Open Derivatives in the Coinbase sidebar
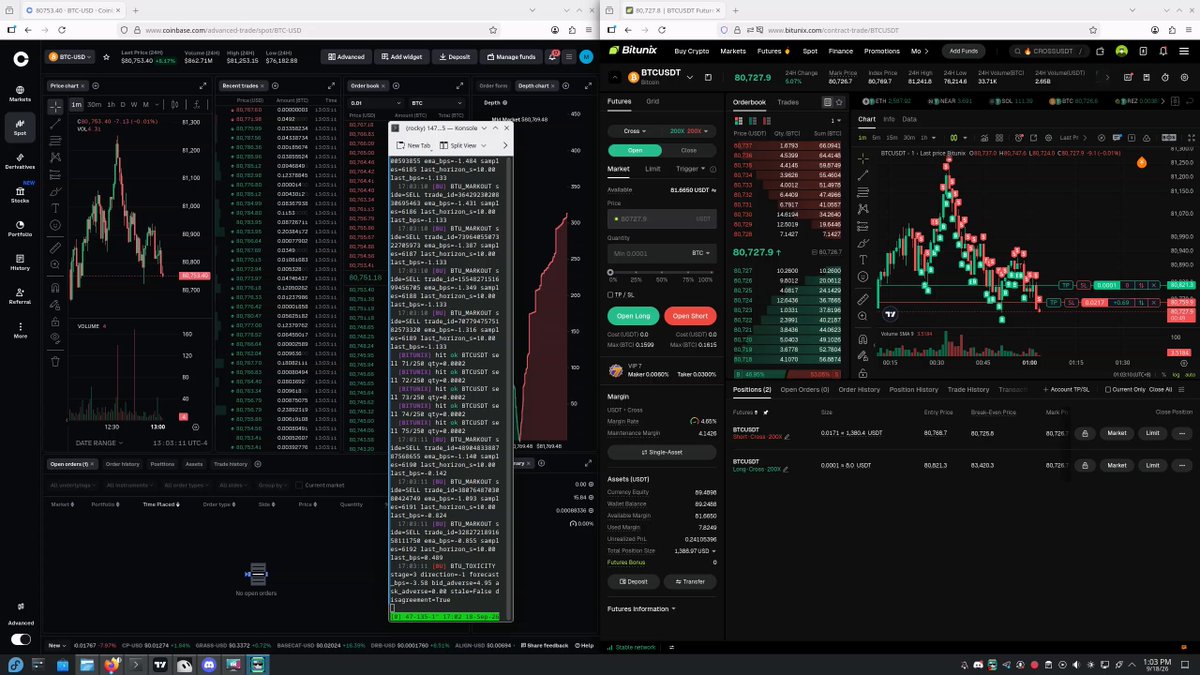 [x=20, y=160]
